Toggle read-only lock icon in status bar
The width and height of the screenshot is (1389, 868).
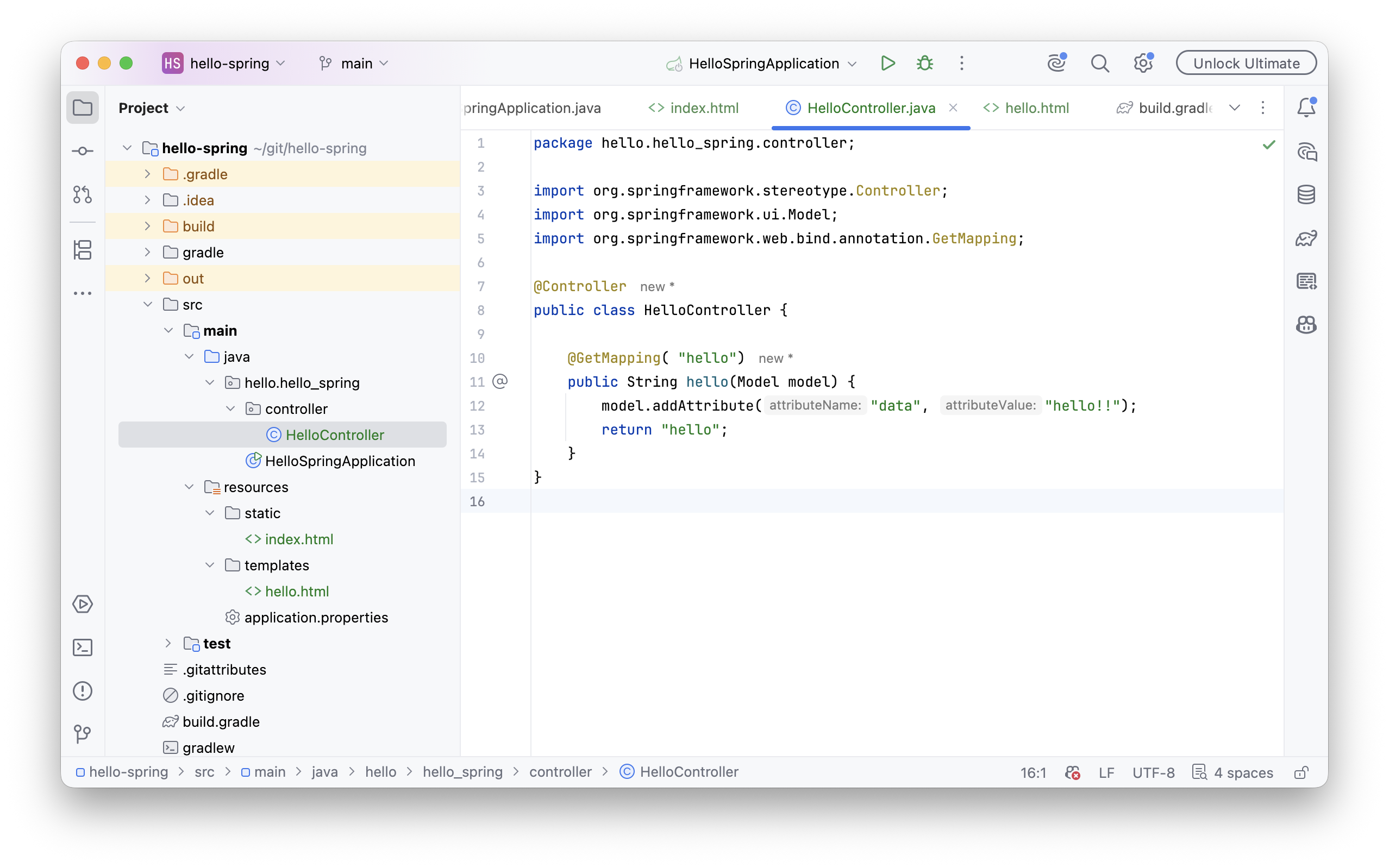[x=1302, y=772]
